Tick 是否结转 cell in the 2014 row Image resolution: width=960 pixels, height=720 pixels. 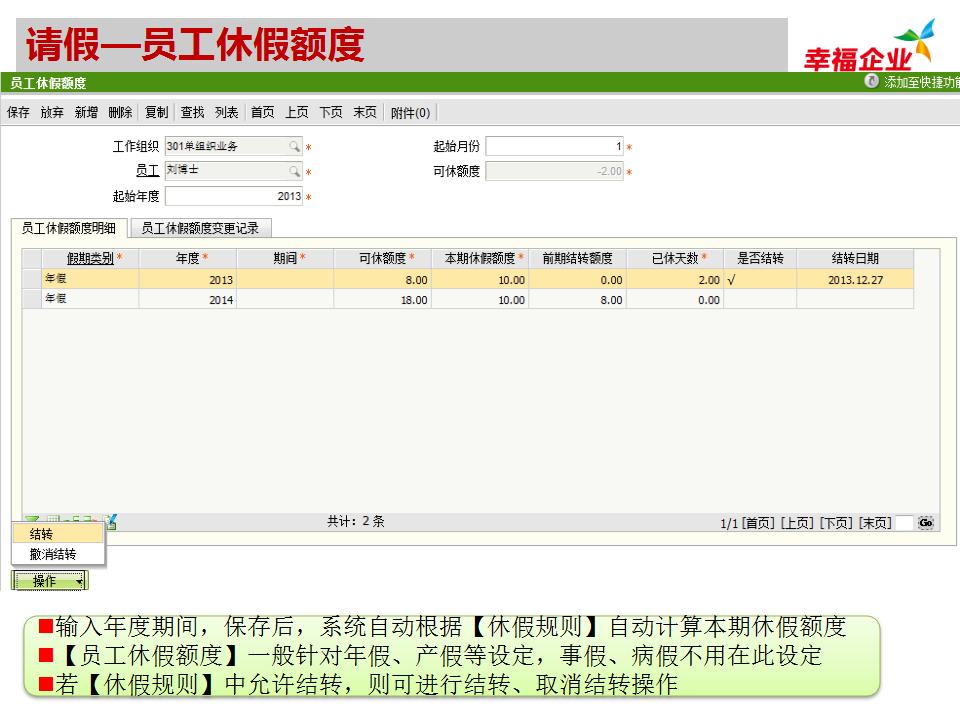pos(759,300)
